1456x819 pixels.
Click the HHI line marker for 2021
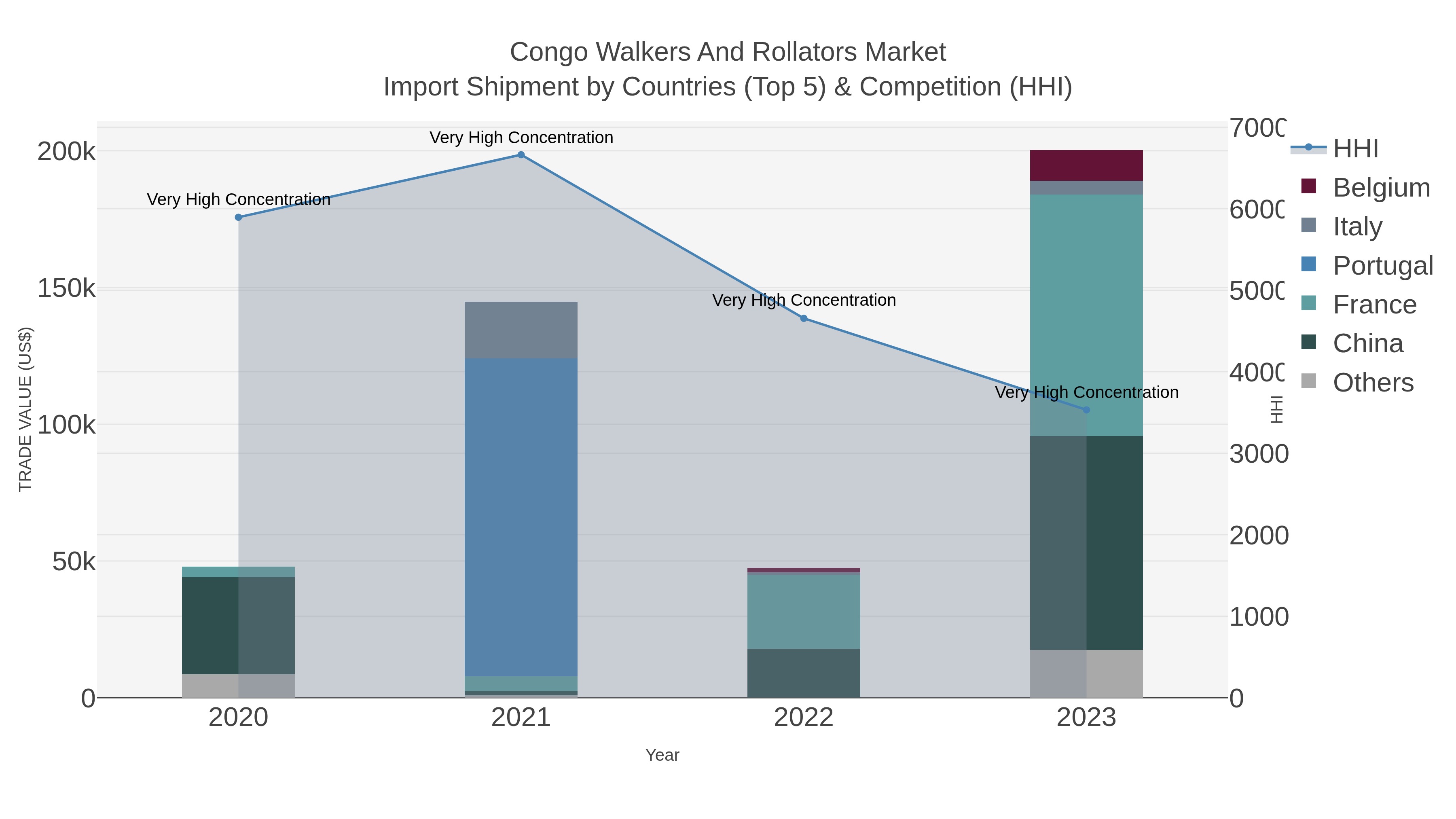pyautogui.click(x=521, y=155)
